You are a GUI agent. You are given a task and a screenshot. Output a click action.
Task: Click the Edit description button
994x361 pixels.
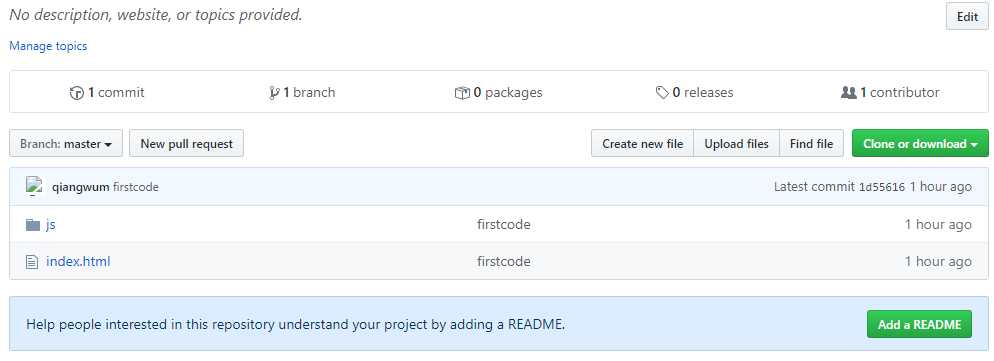(x=967, y=17)
